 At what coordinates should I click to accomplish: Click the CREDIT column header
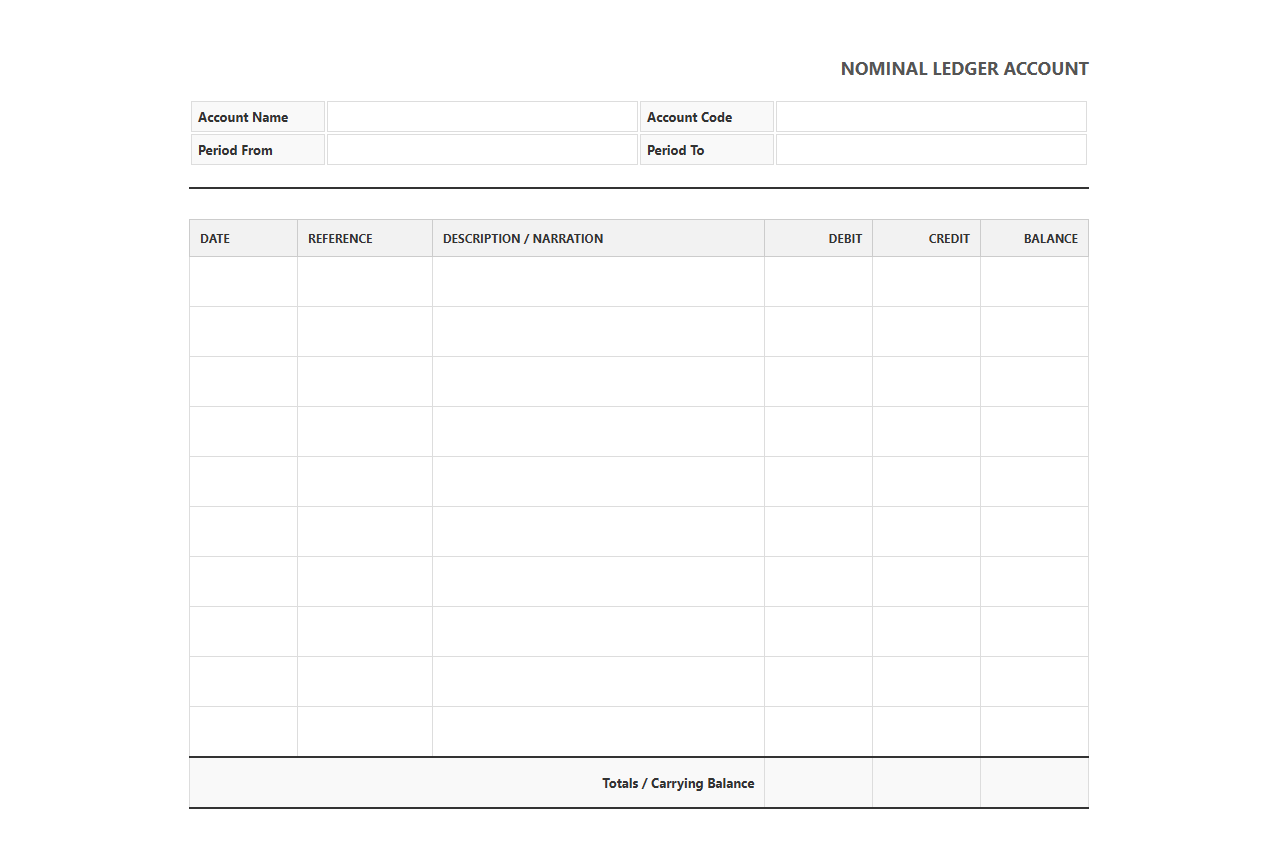tap(927, 238)
